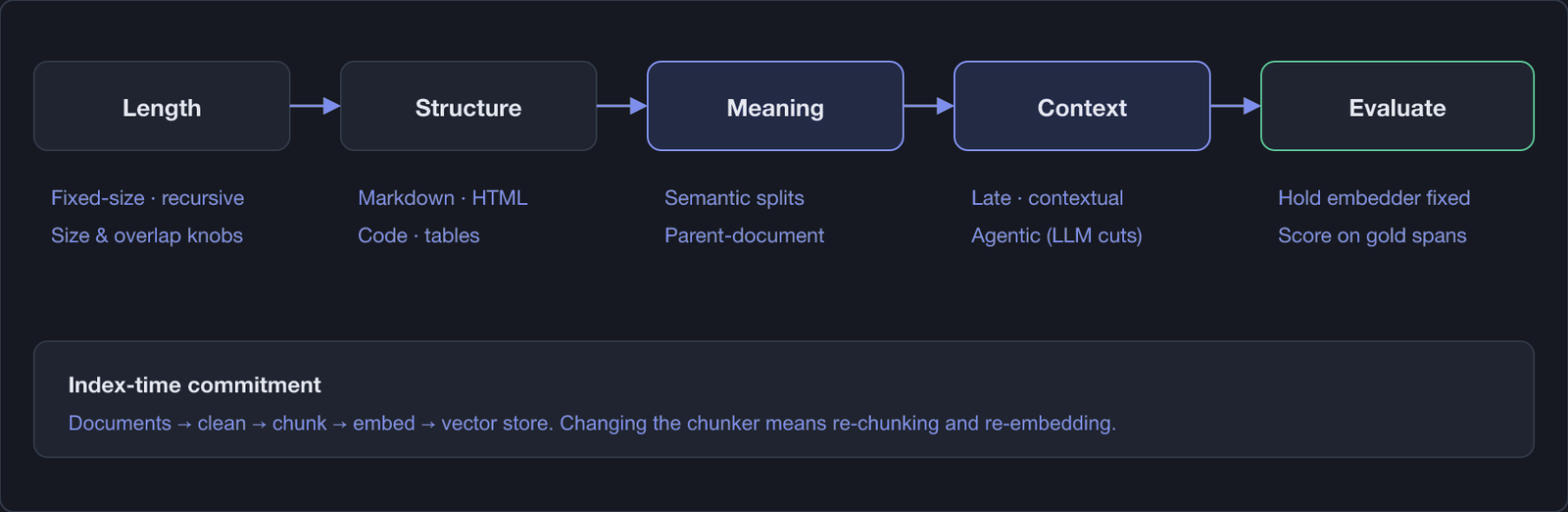Select the Length stage box
This screenshot has height=512, width=1568.
[x=162, y=106]
